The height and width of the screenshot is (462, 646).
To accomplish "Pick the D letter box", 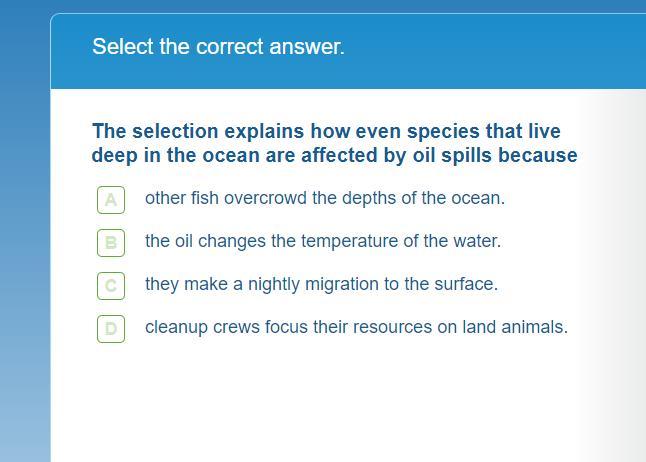I will (111, 328).
